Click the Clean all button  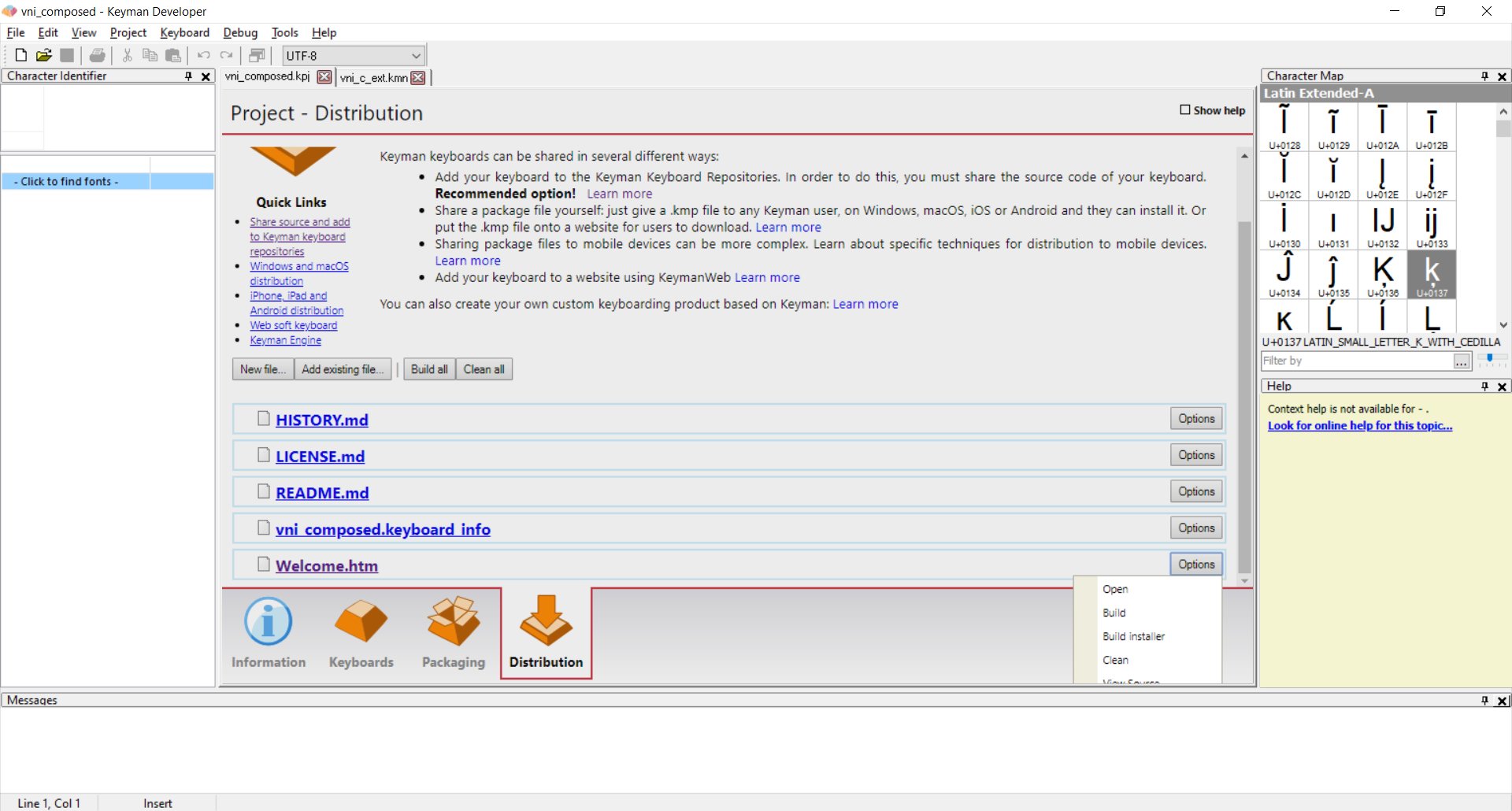pyautogui.click(x=484, y=369)
